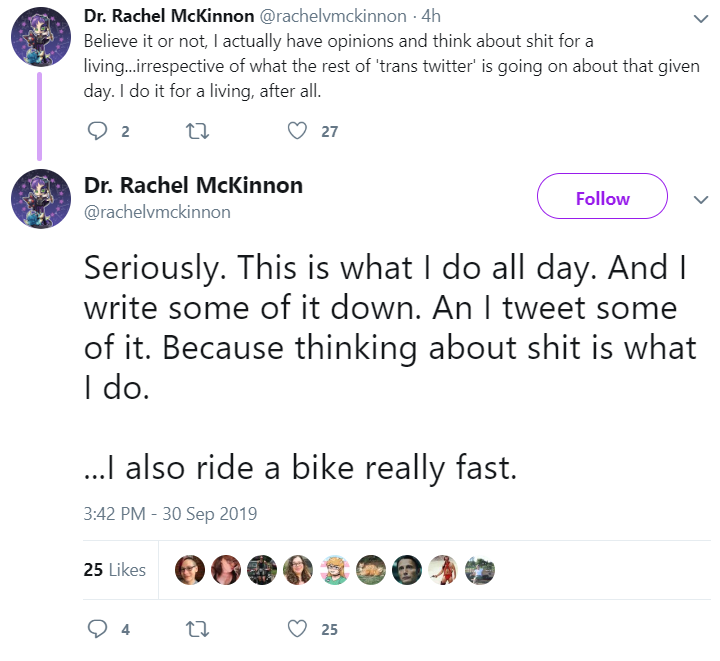720x661 pixels.
Task: Like the first tweet with 27 likes
Action: [x=297, y=131]
